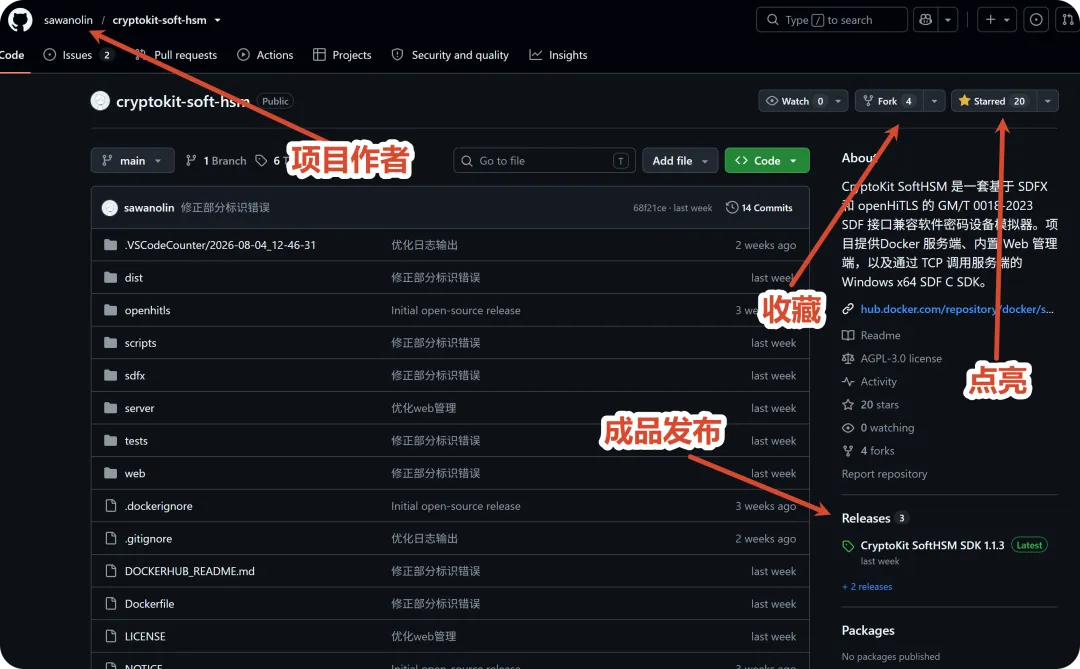The width and height of the screenshot is (1080, 669).
Task: Switch to the Actions tab
Action: tap(265, 55)
